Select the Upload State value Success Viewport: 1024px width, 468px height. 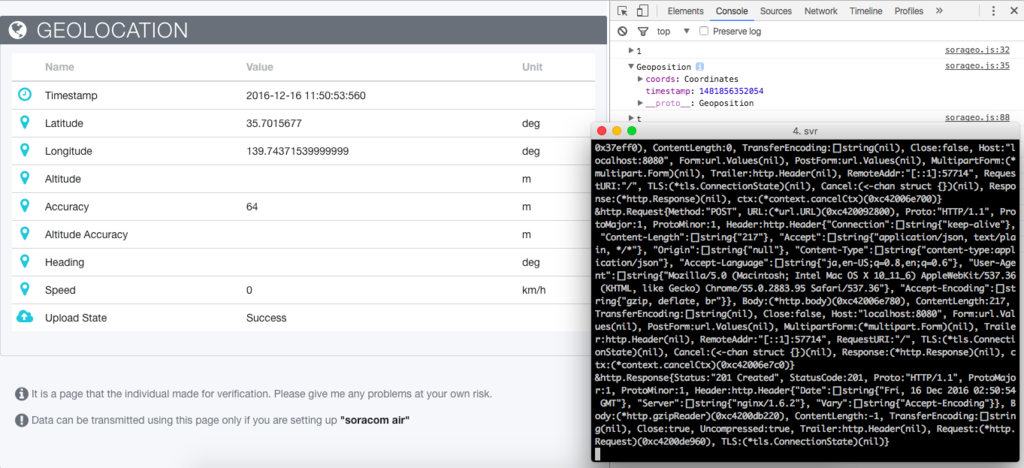266,318
